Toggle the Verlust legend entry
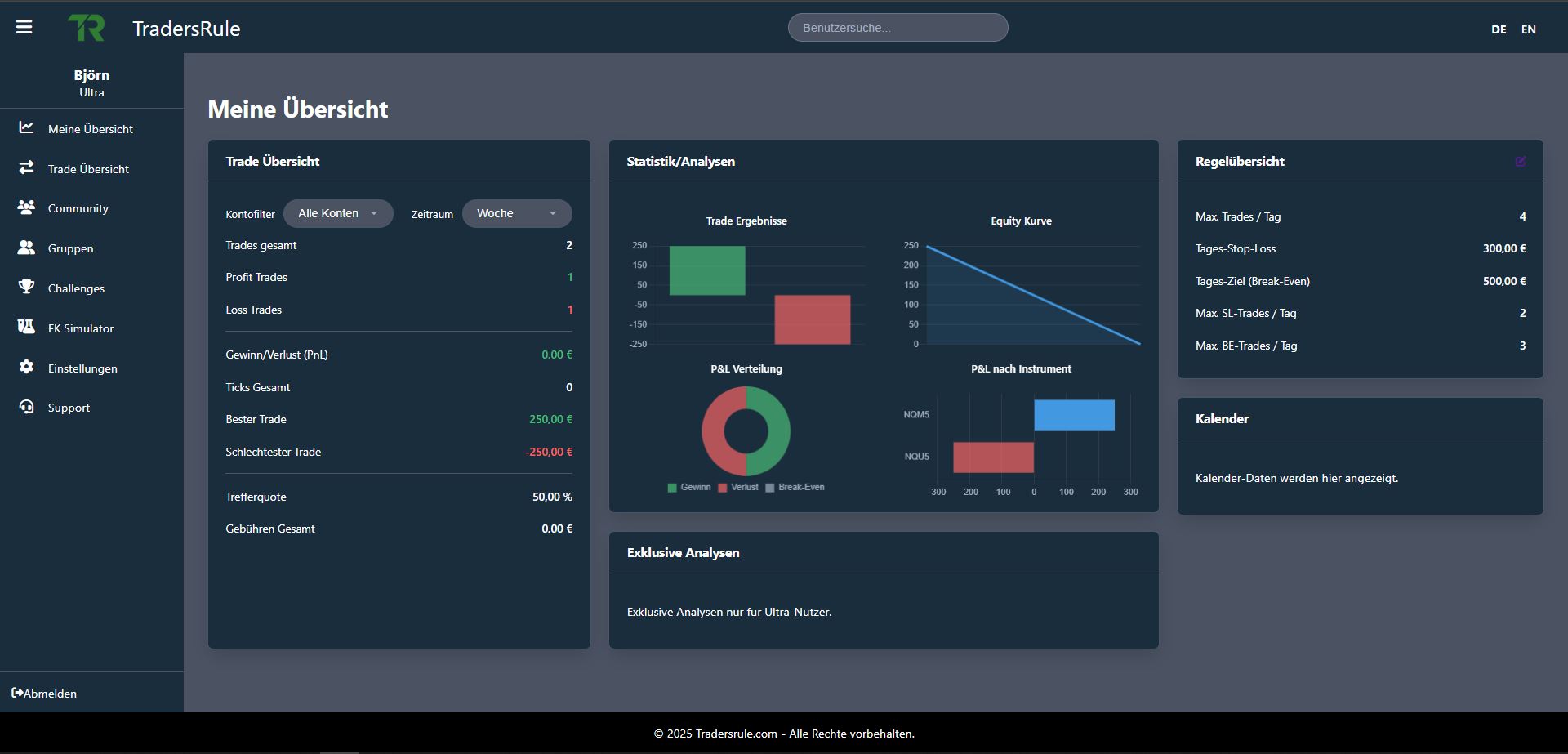1568x754 pixels. pos(737,487)
